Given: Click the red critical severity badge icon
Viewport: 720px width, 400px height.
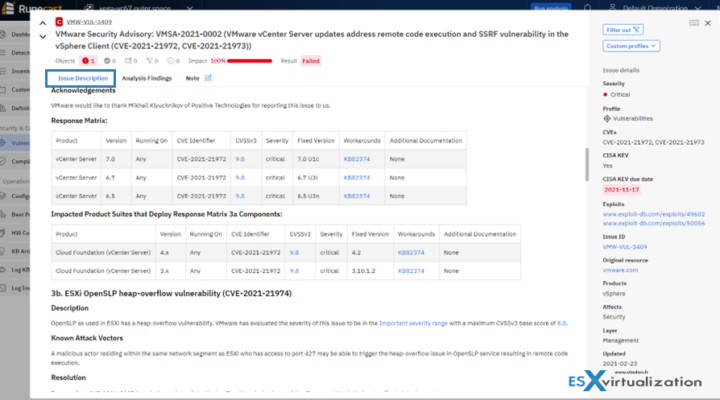Looking at the screenshot, I should tap(59, 22).
